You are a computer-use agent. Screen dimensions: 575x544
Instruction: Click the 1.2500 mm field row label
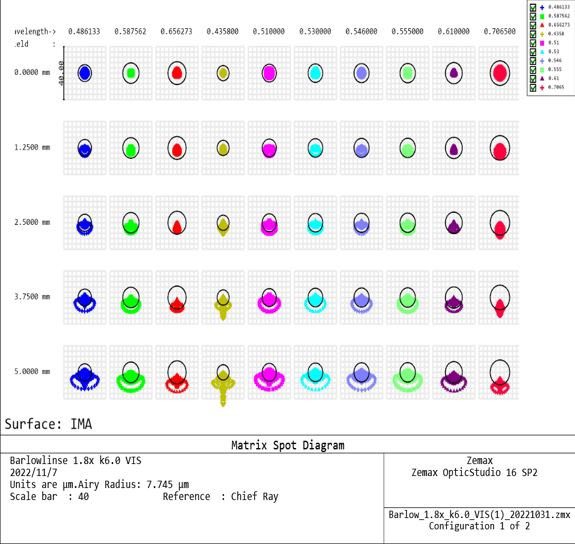[32, 147]
